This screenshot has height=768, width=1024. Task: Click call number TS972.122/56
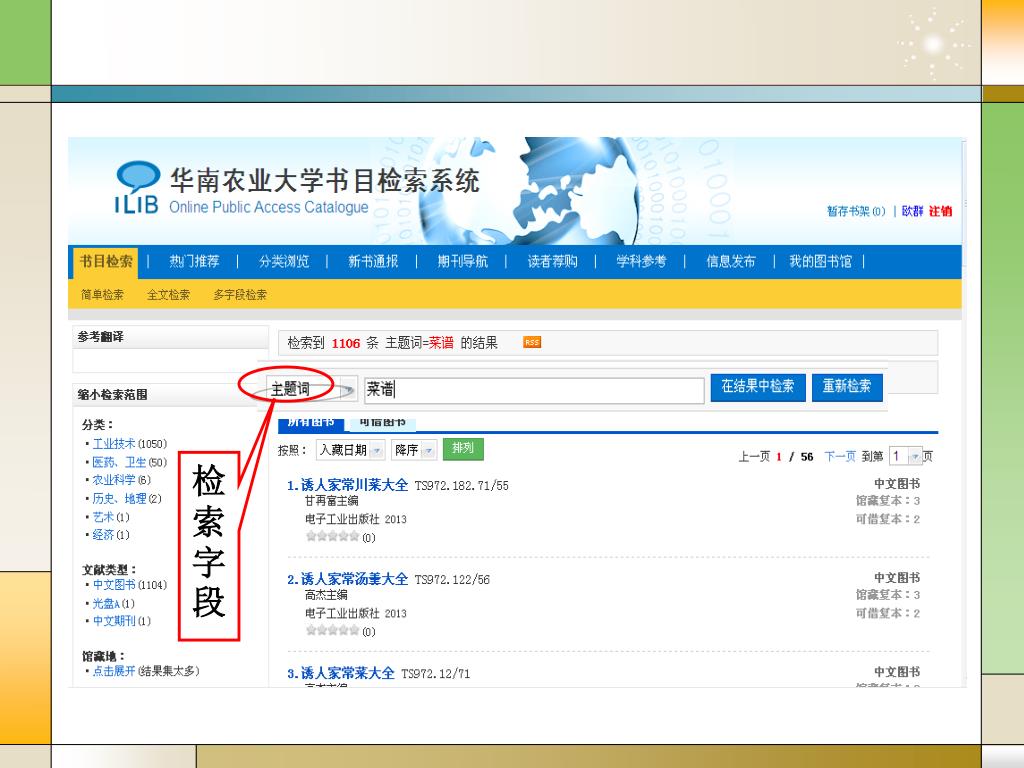click(452, 580)
